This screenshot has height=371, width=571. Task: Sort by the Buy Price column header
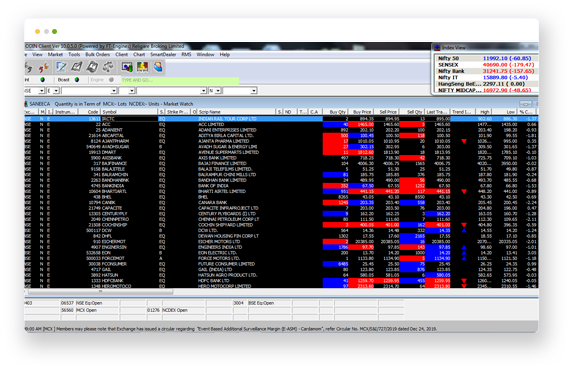(x=361, y=112)
